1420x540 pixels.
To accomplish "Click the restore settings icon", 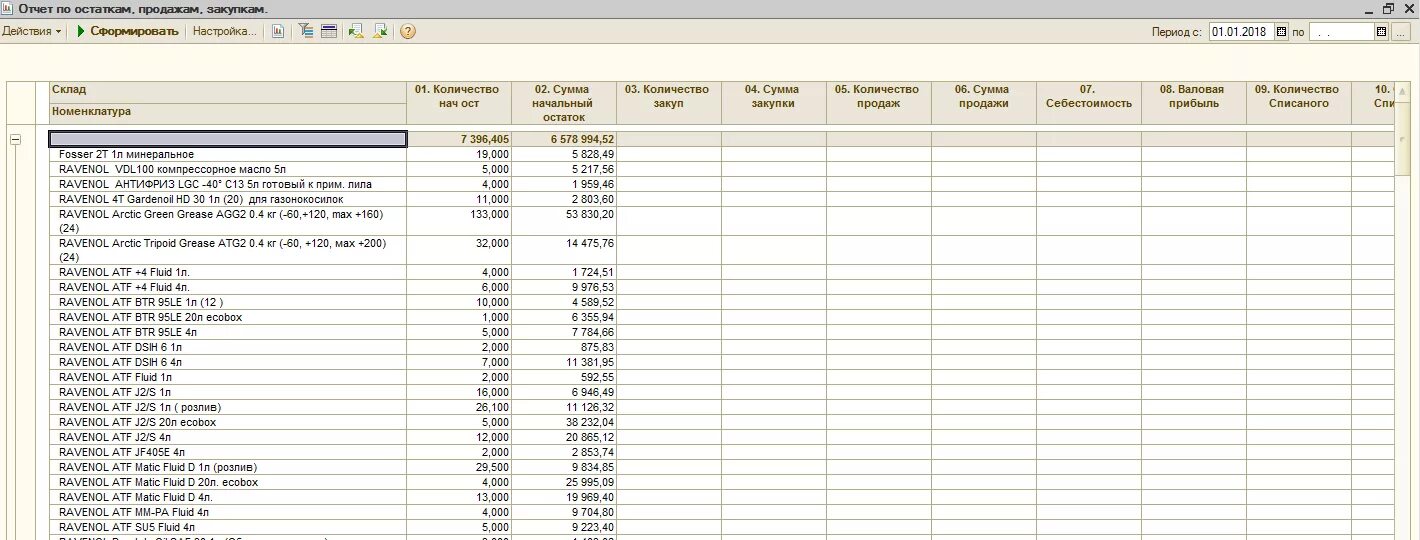I will [356, 31].
